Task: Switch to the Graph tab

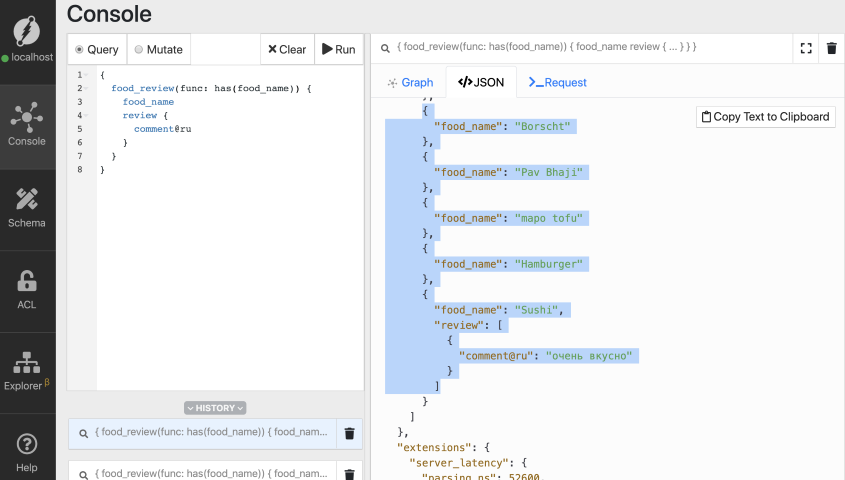Action: coord(410,82)
